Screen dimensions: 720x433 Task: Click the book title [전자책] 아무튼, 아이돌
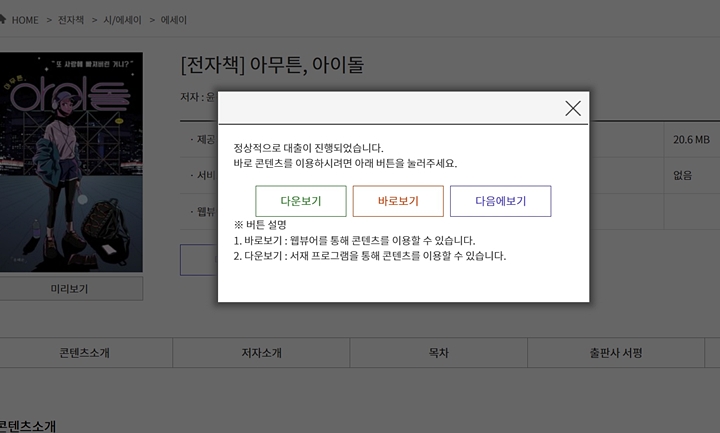click(x=272, y=64)
